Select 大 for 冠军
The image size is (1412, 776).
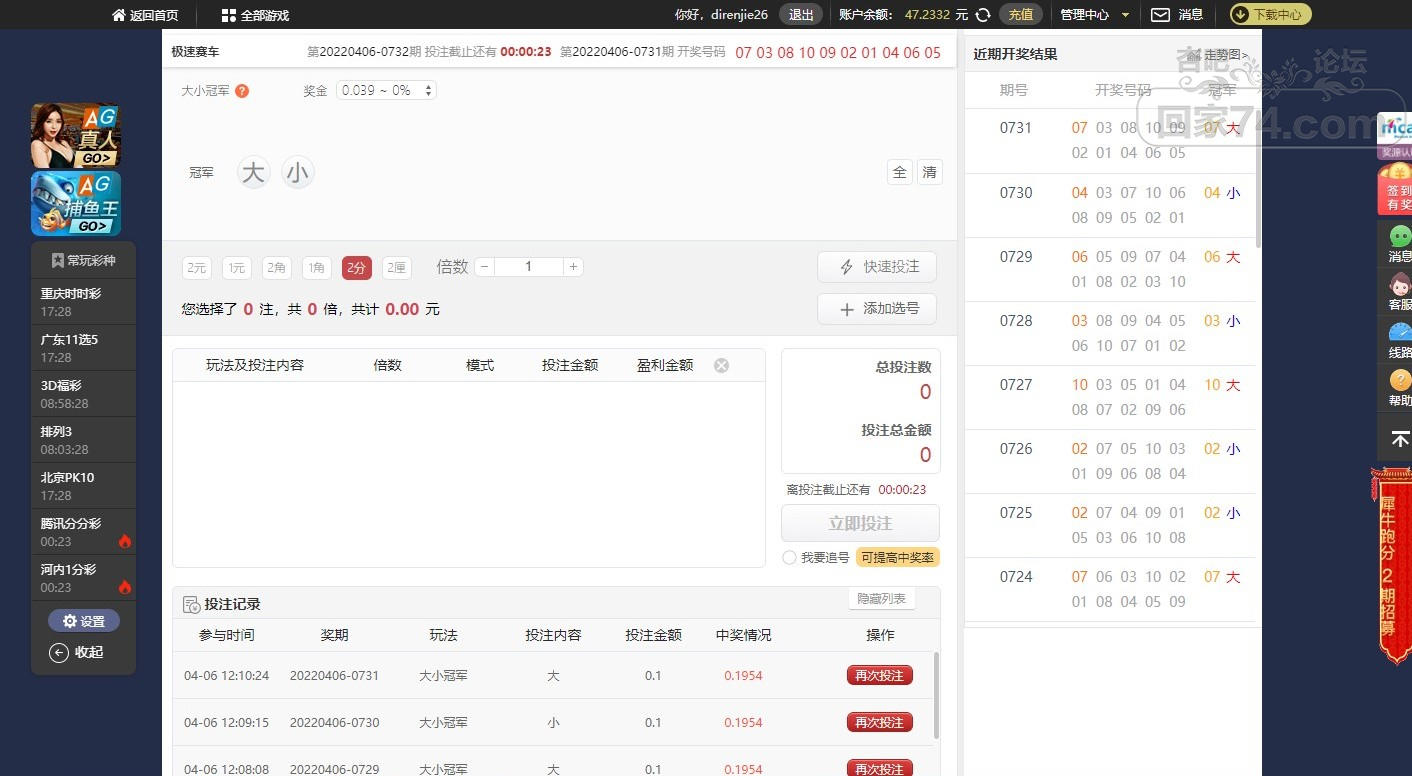[x=254, y=173]
